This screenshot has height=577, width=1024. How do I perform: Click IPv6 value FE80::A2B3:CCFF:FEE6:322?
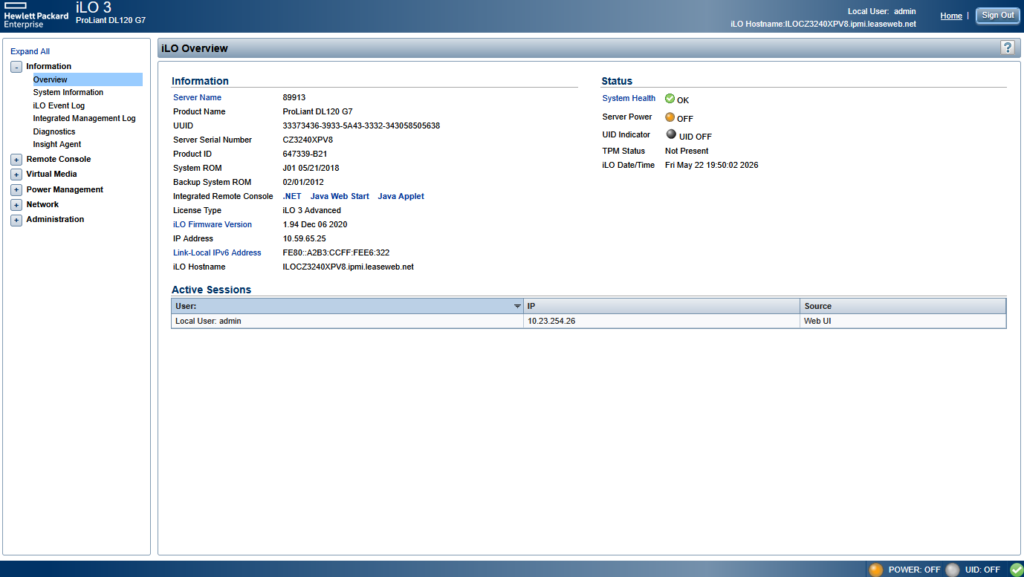click(x=336, y=253)
